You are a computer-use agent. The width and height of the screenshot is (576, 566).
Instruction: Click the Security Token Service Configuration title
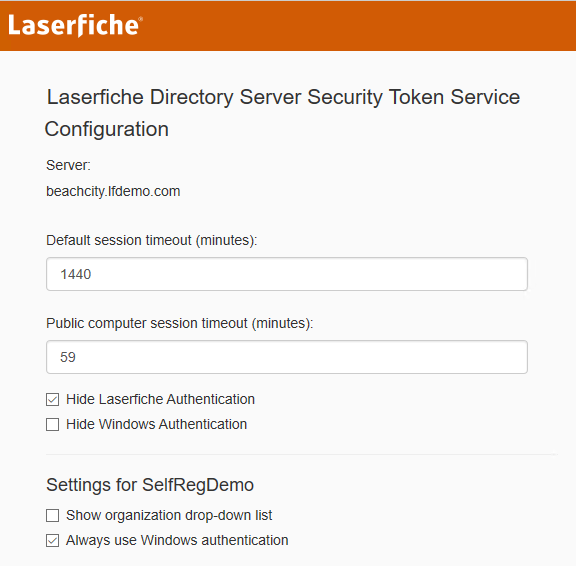[282, 113]
